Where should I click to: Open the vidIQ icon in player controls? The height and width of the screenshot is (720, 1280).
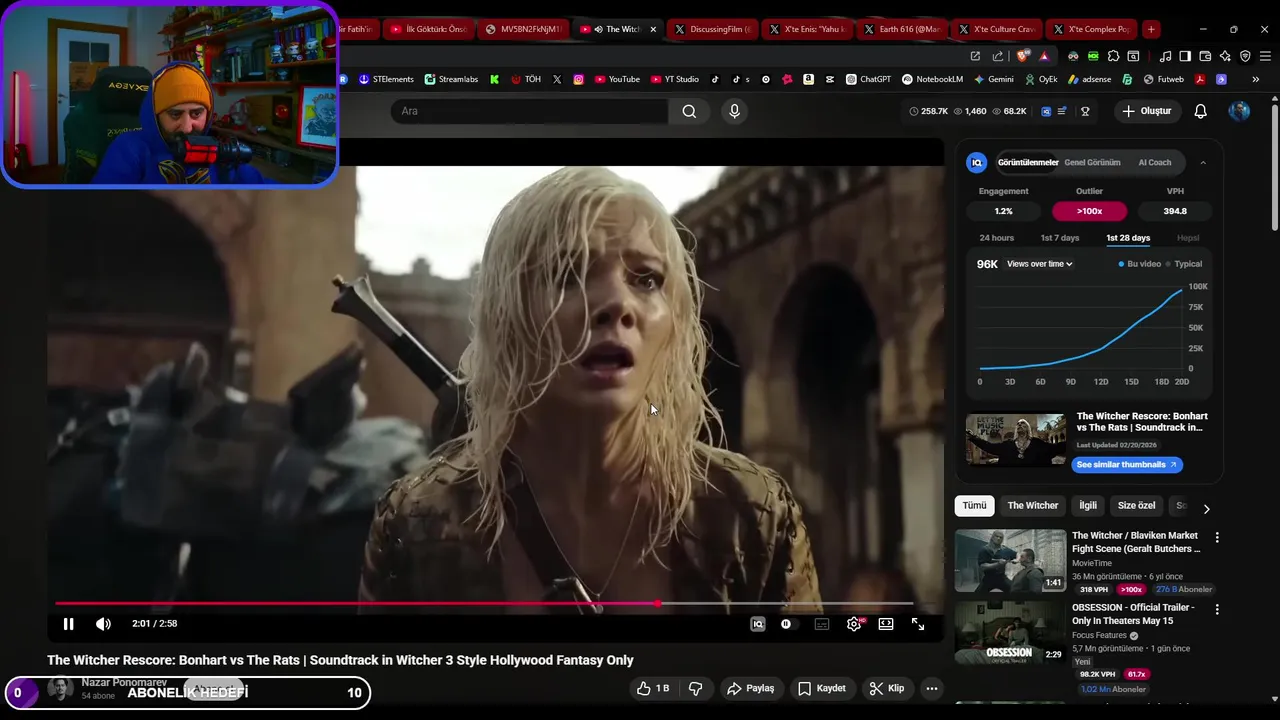pos(758,624)
